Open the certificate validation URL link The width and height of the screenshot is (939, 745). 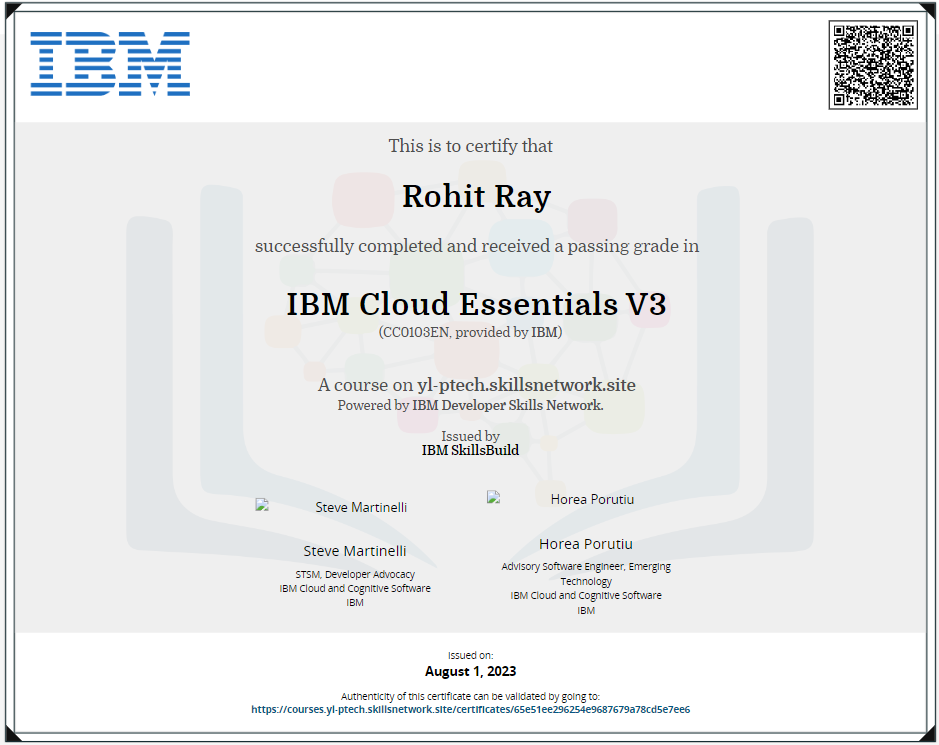coord(470,709)
